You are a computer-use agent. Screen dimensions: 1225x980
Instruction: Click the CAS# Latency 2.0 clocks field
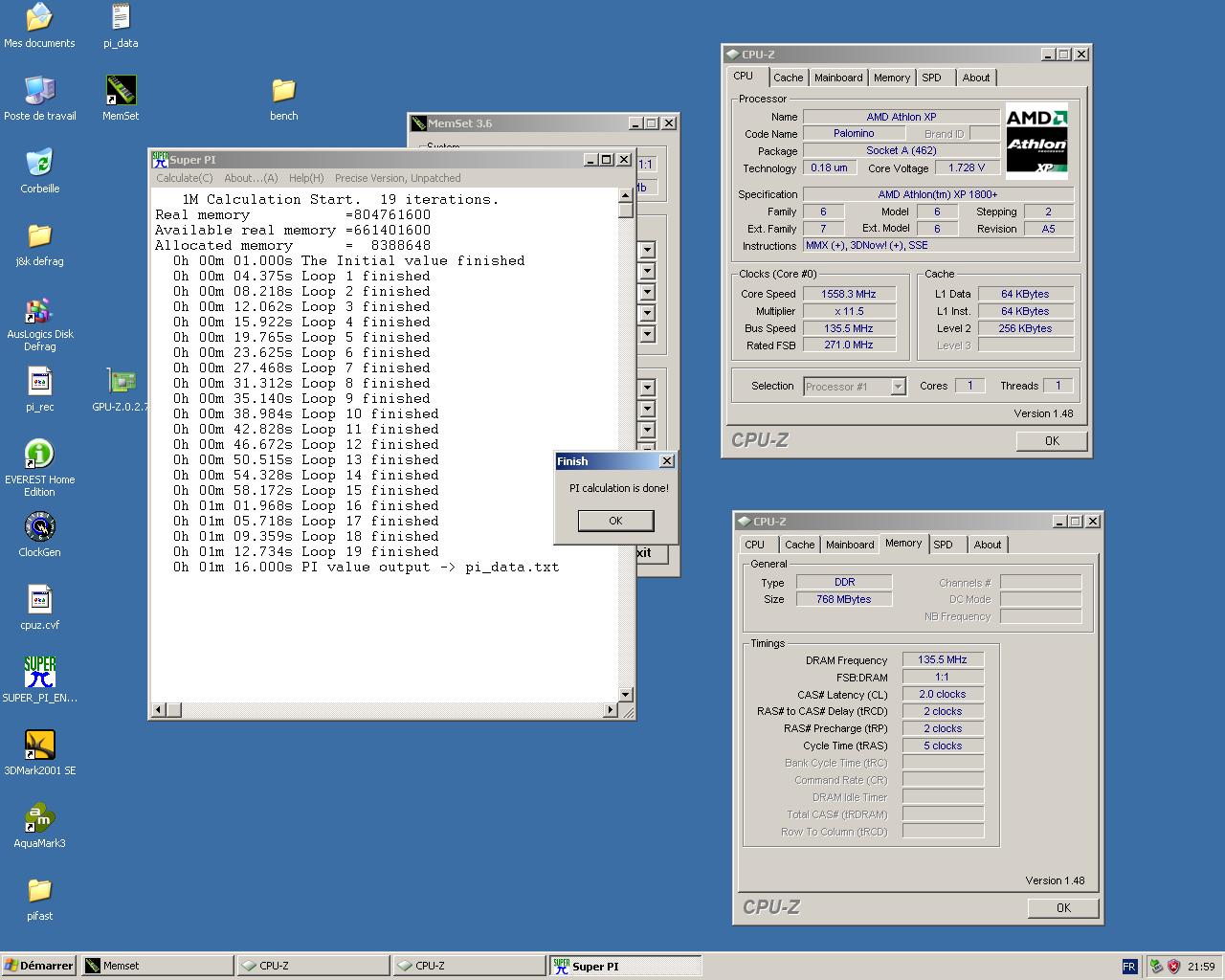click(x=943, y=694)
